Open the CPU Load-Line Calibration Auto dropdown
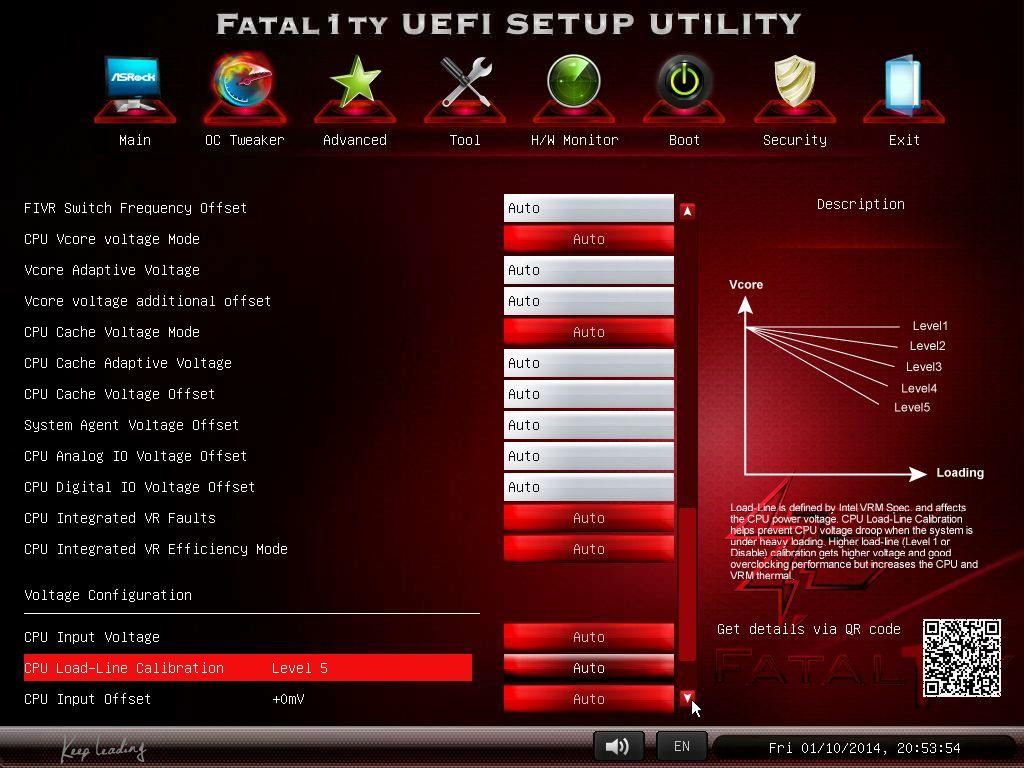This screenshot has height=768, width=1024. (588, 667)
